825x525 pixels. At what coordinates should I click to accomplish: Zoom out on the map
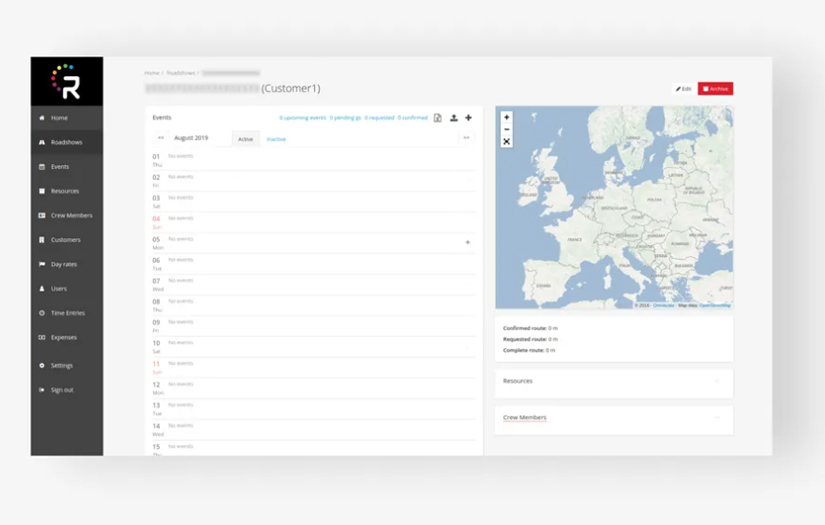point(507,130)
